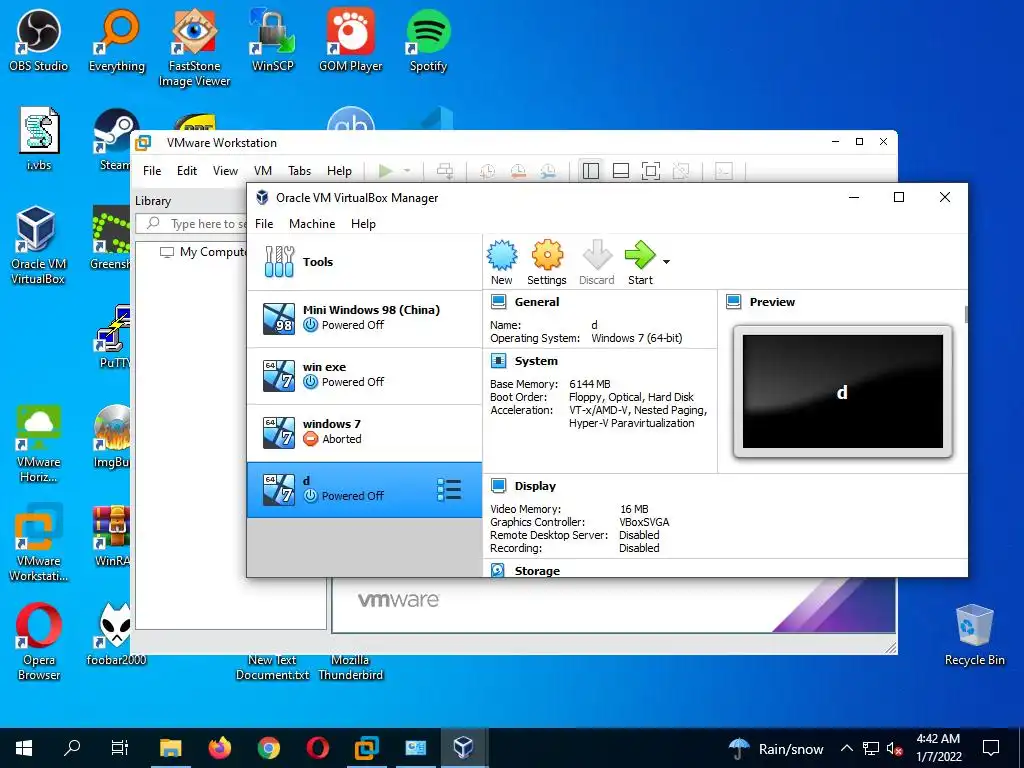Select Tools in VirtualBox sidebar
The image size is (1024, 768).
pyautogui.click(x=364, y=262)
